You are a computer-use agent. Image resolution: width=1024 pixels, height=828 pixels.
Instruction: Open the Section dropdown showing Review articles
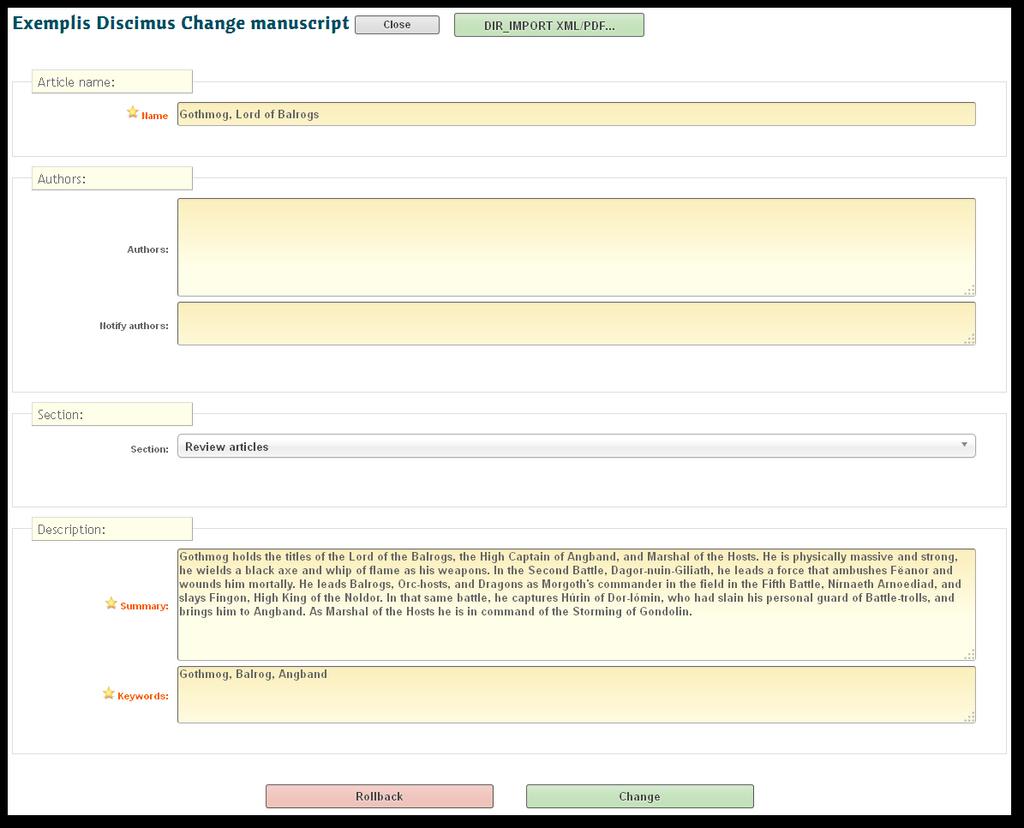(x=576, y=447)
